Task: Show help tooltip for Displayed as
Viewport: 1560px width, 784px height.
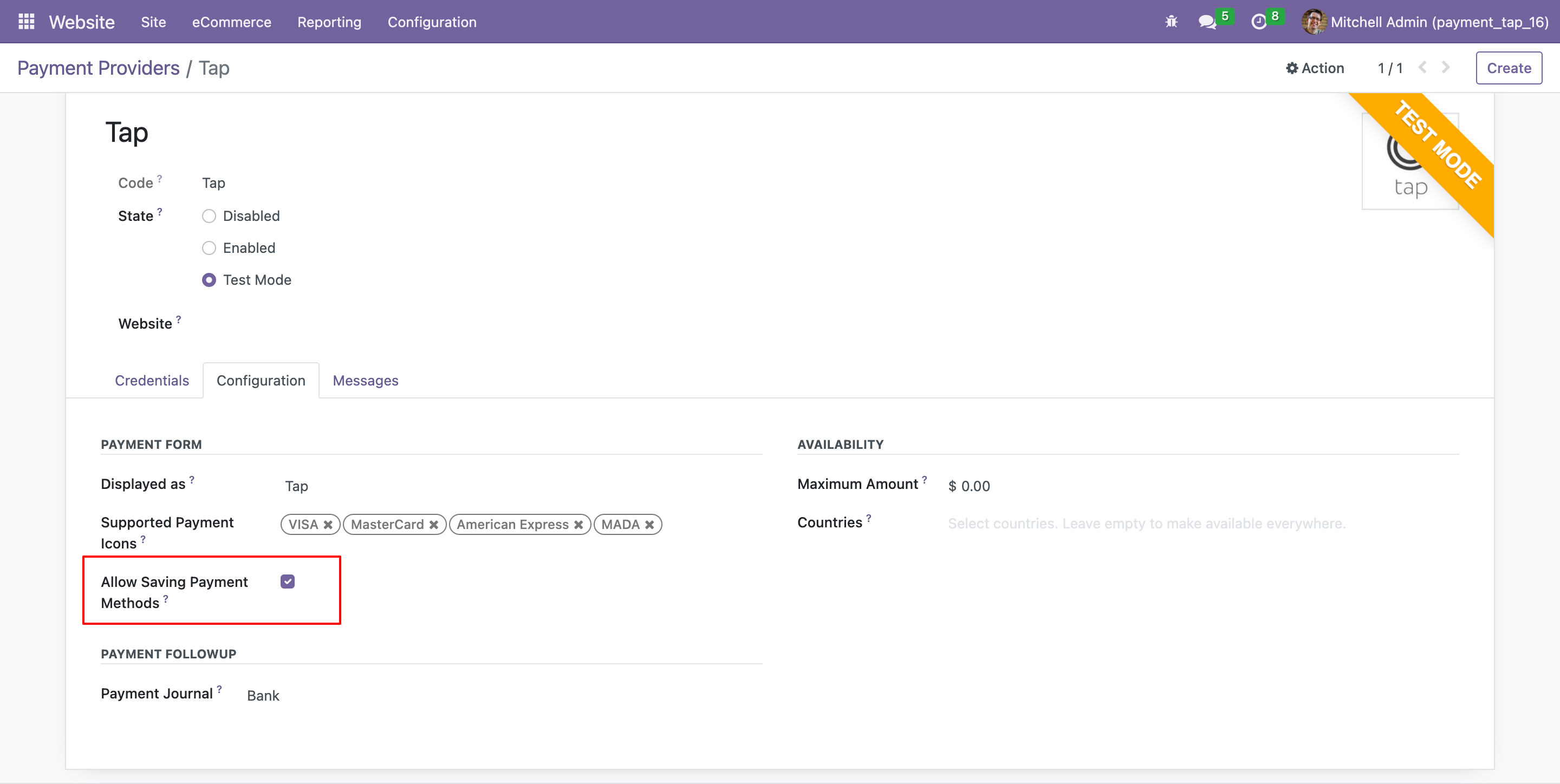Action: tap(192, 480)
